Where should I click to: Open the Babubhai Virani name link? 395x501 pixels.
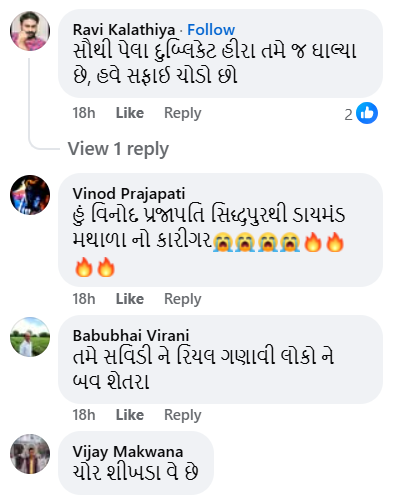point(131,336)
